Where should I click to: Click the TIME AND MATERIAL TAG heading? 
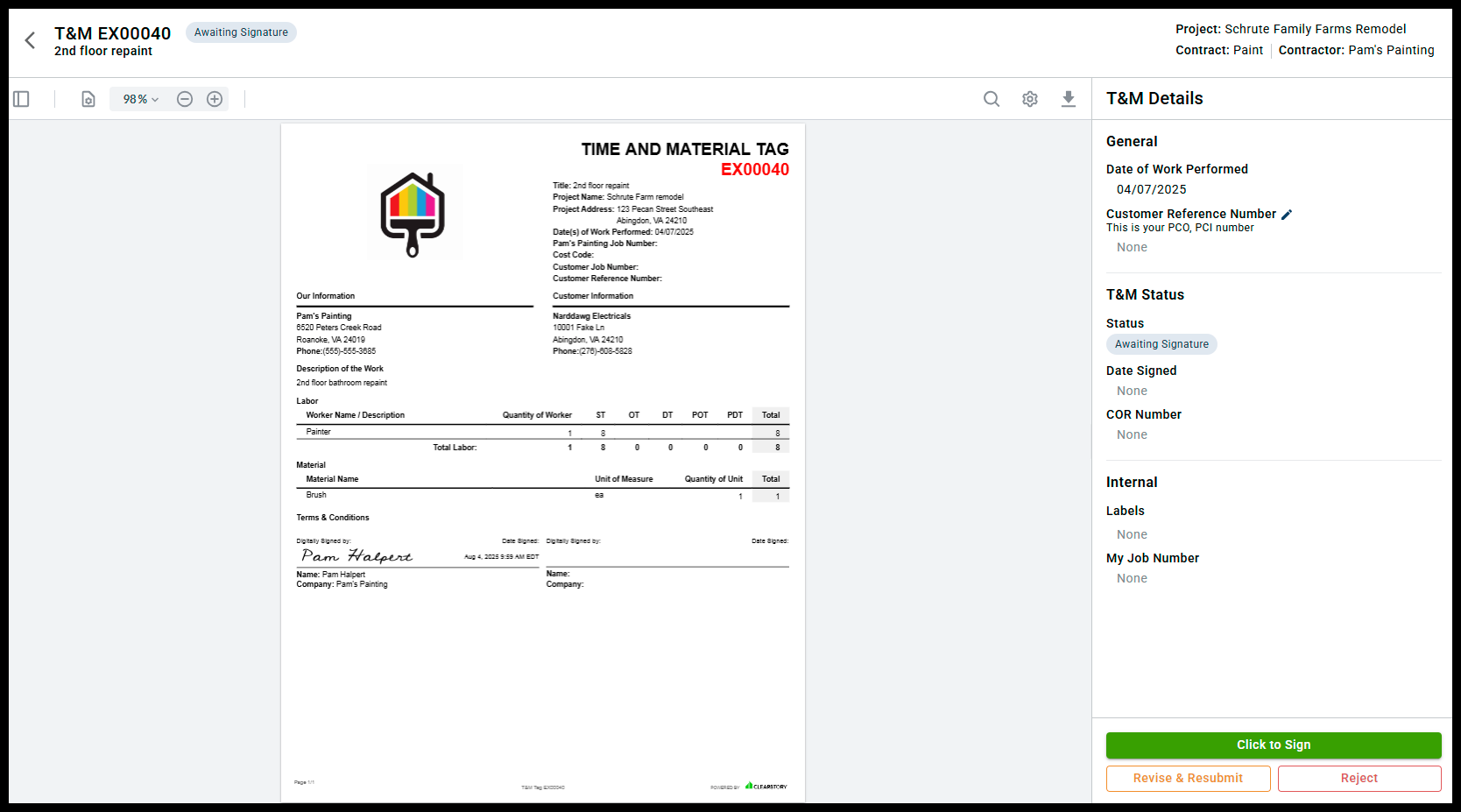685,149
